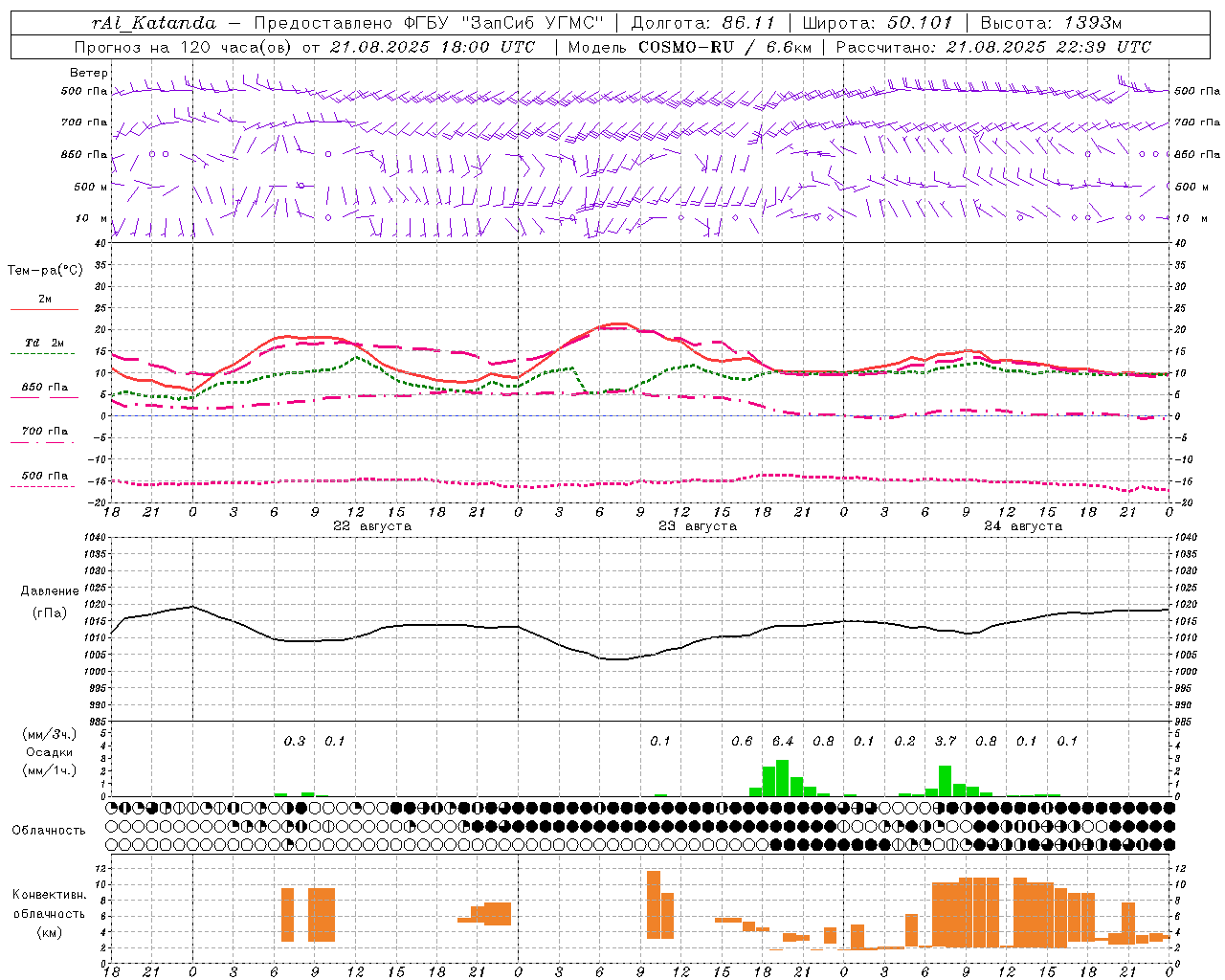The image size is (1225, 980).
Task: Click the station name rAi_Katanda
Action: pos(154,23)
